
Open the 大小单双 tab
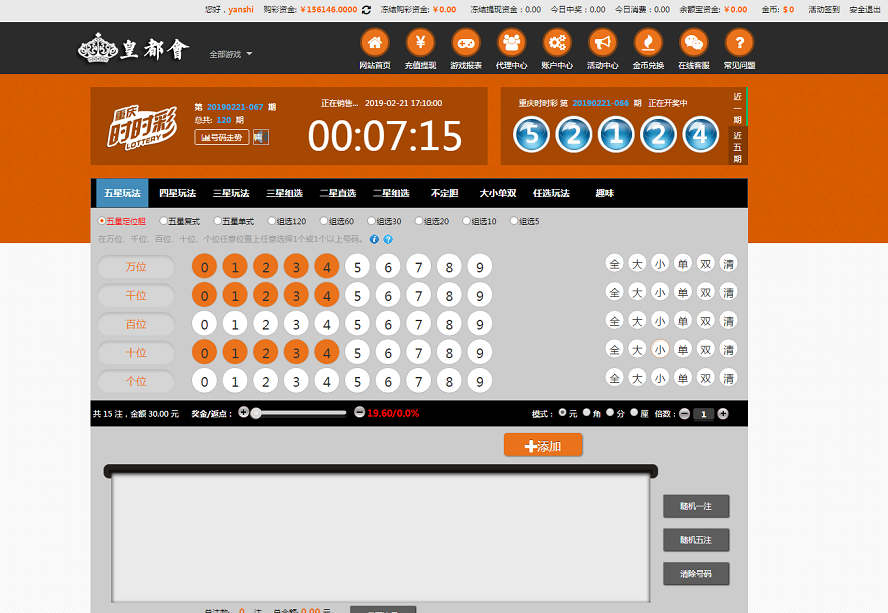(x=497, y=193)
